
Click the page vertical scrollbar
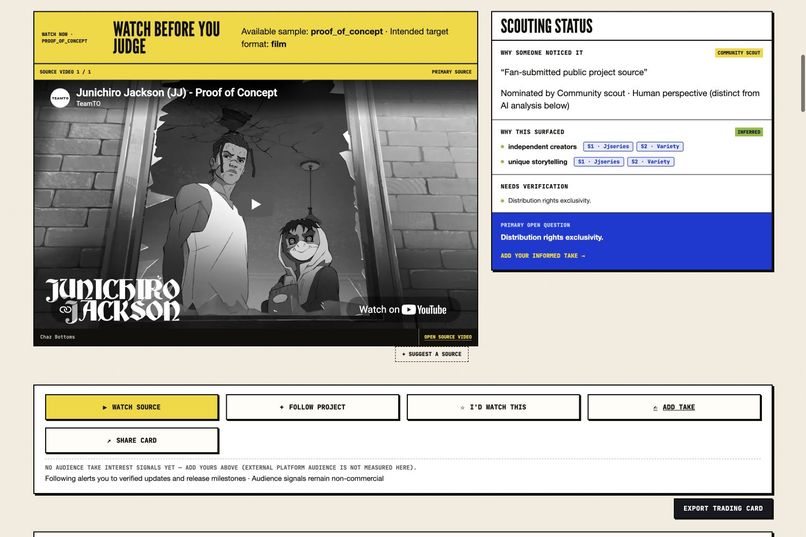[x=802, y=82]
